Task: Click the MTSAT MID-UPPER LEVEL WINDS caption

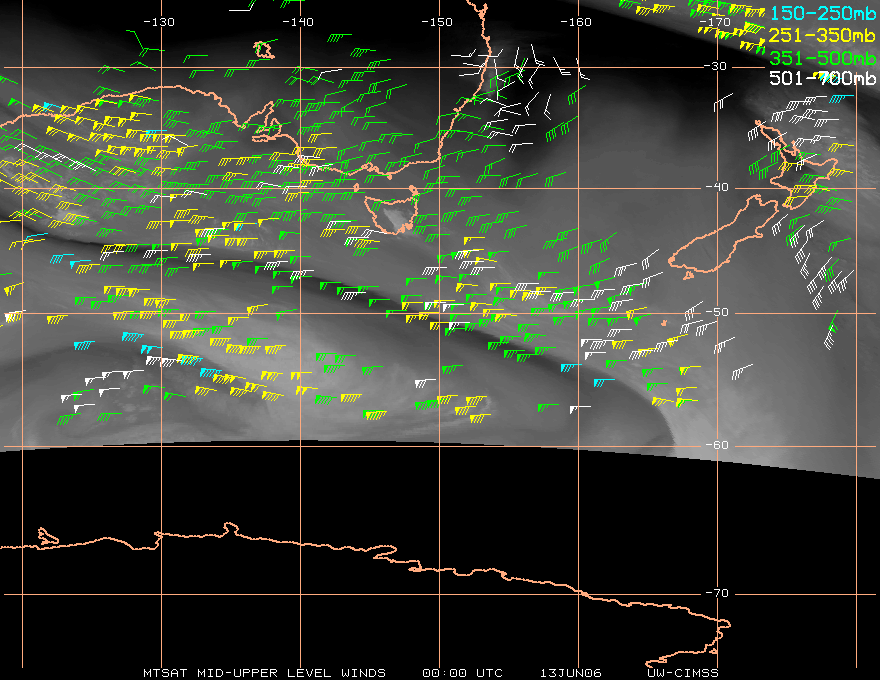Action: coord(264,673)
